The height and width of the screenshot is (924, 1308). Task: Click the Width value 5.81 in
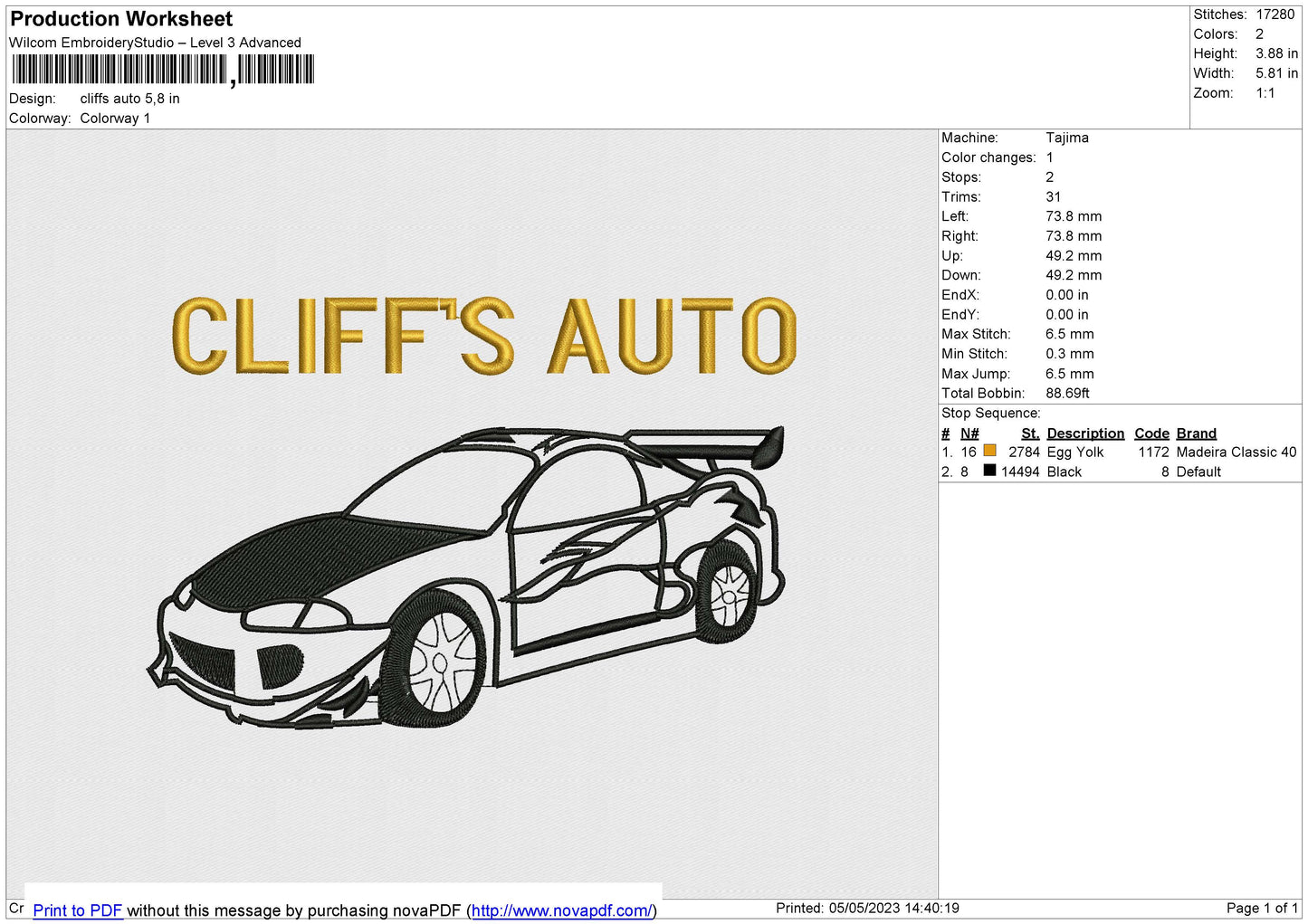click(x=1276, y=73)
